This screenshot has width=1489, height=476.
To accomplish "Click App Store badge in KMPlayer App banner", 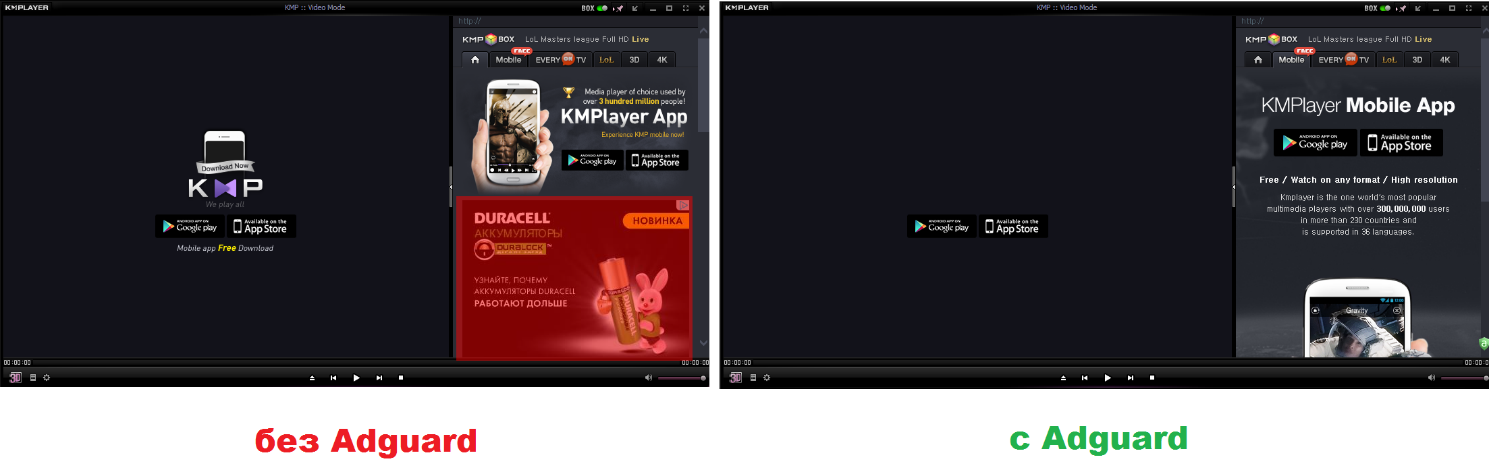I will pyautogui.click(x=657, y=160).
